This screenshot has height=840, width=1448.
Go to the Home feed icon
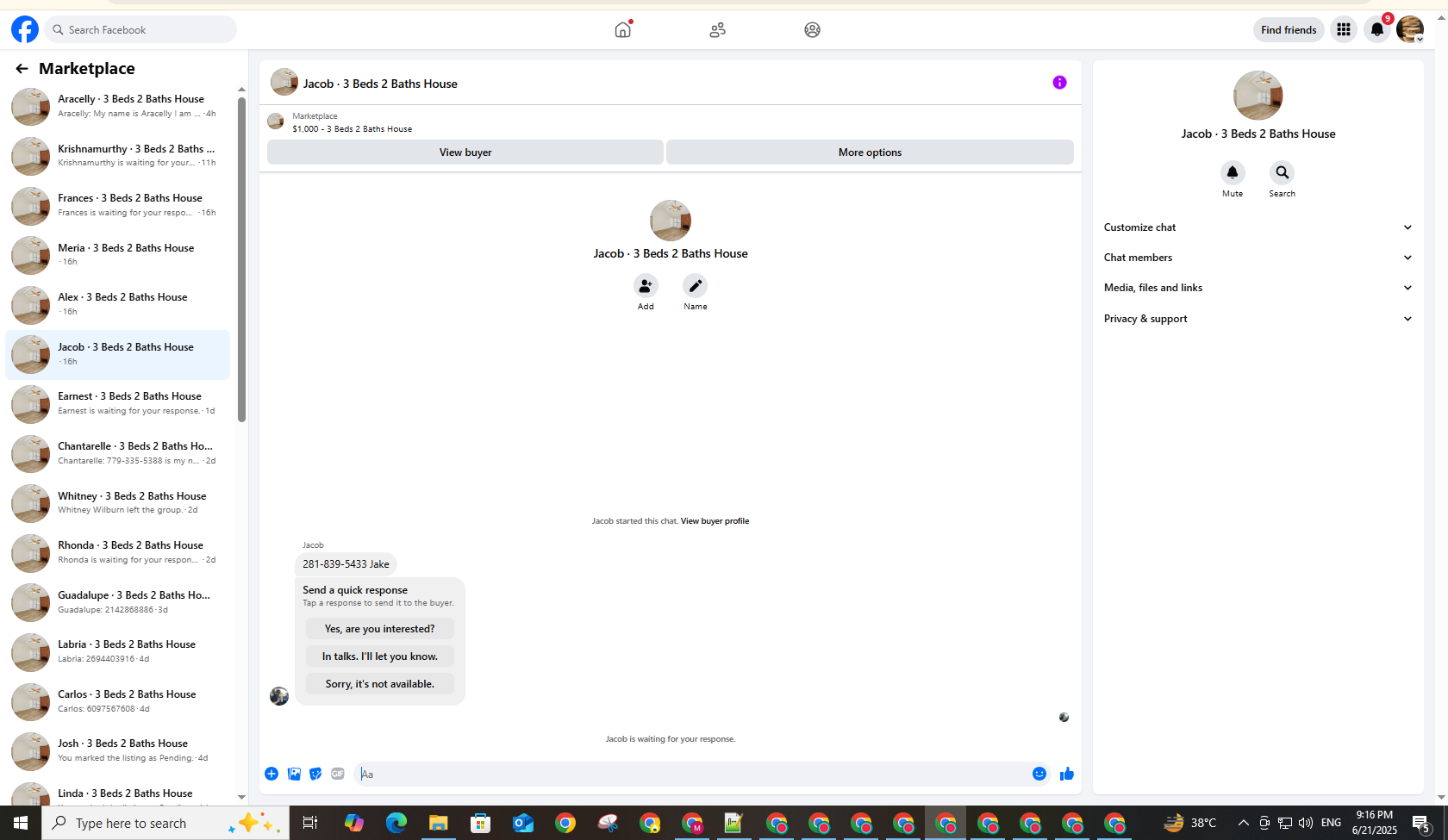pos(623,29)
